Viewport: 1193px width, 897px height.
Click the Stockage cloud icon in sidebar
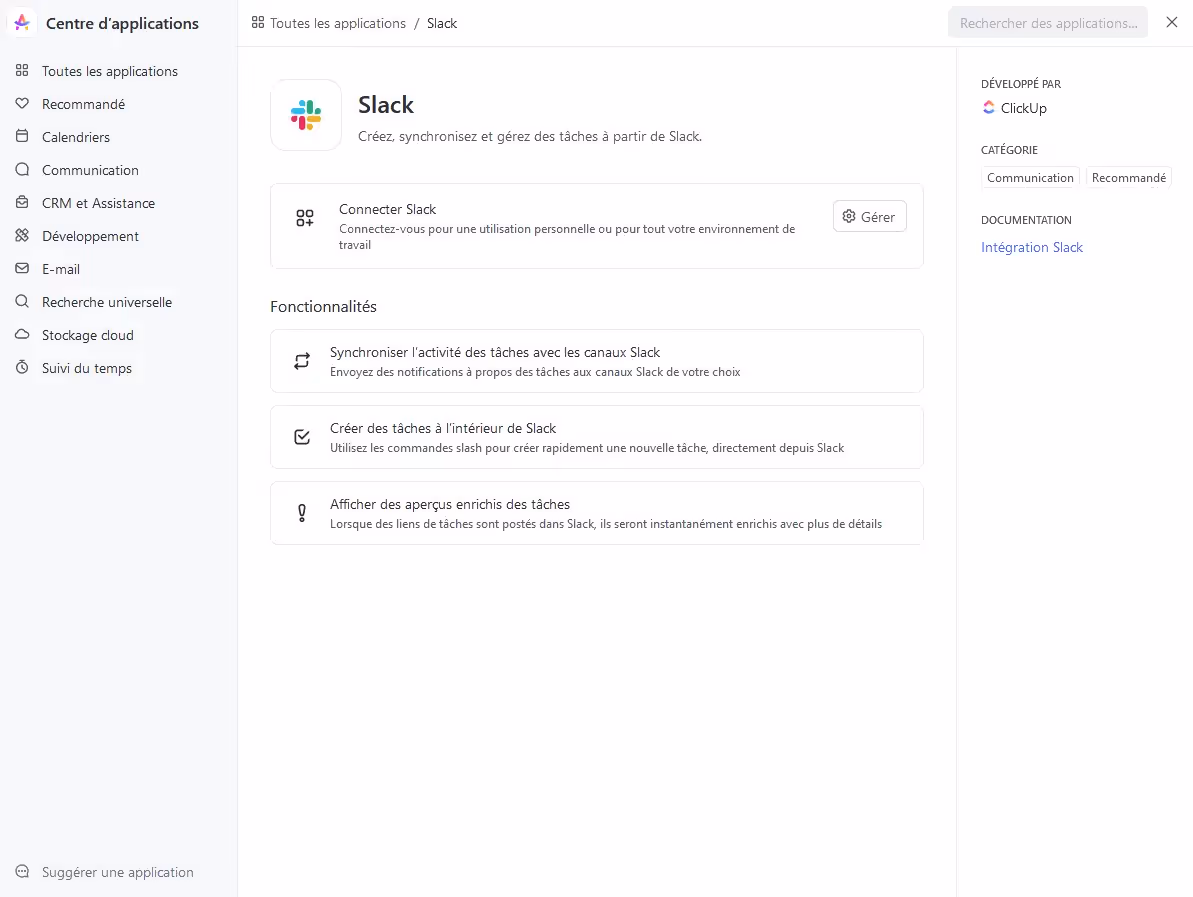point(22,335)
